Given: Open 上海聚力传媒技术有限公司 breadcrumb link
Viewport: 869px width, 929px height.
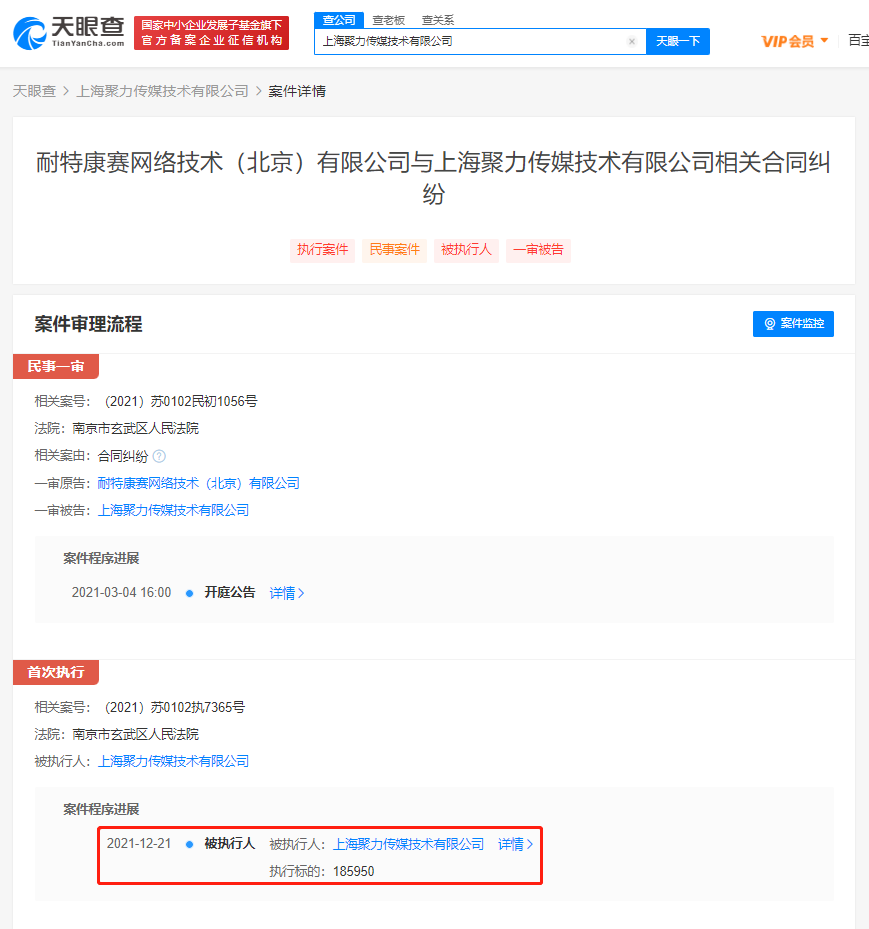Looking at the screenshot, I should pyautogui.click(x=162, y=91).
